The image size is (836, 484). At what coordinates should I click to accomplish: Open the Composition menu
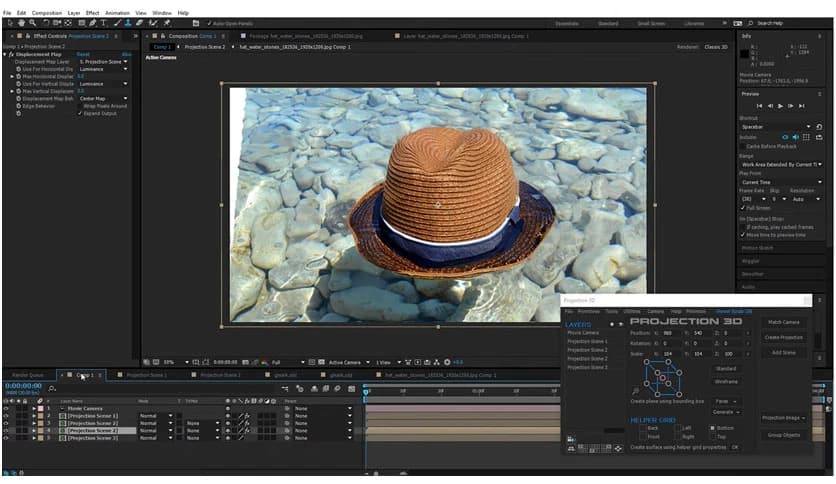46,13
